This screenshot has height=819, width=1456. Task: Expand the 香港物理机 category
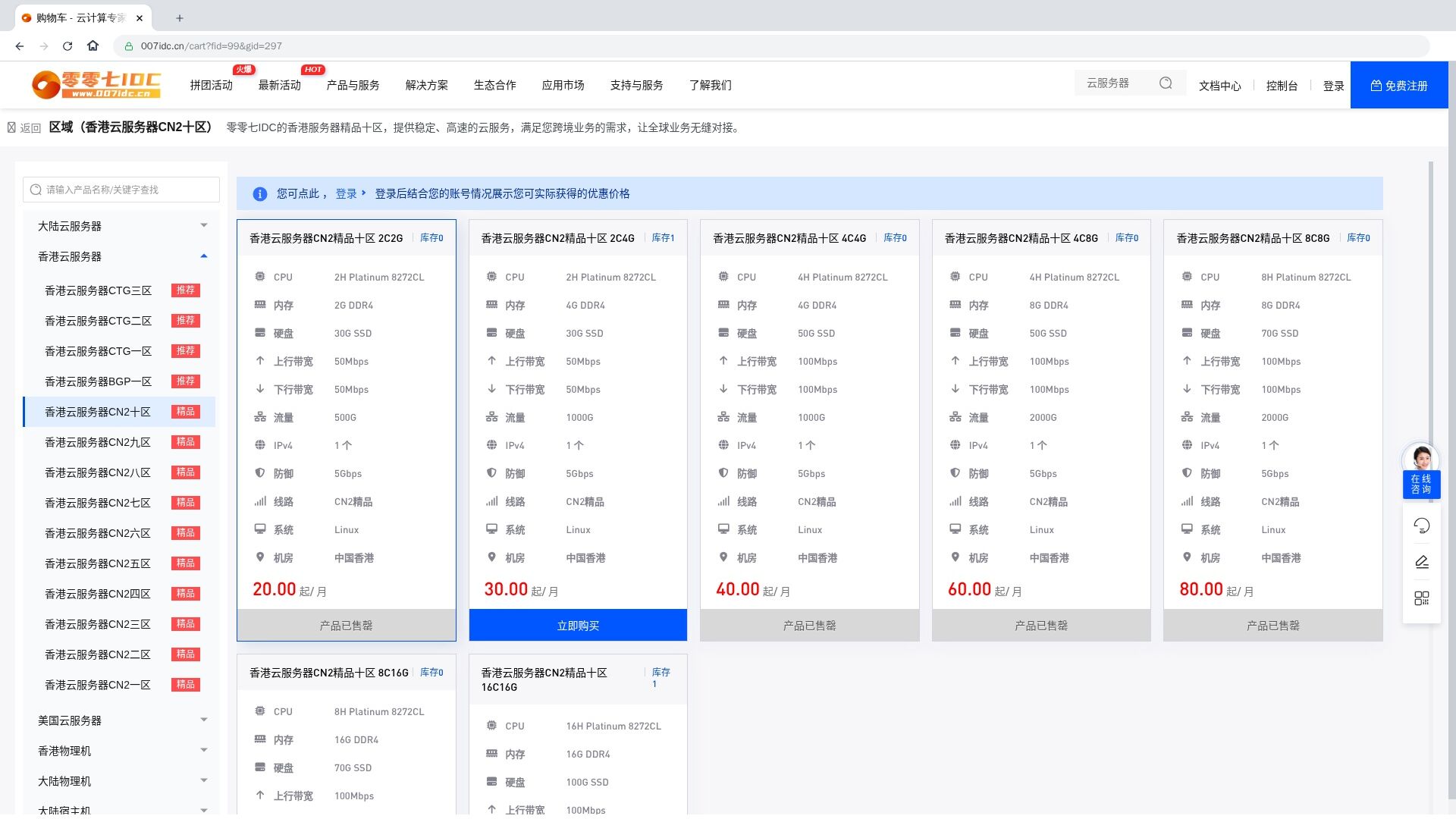pyautogui.click(x=121, y=751)
